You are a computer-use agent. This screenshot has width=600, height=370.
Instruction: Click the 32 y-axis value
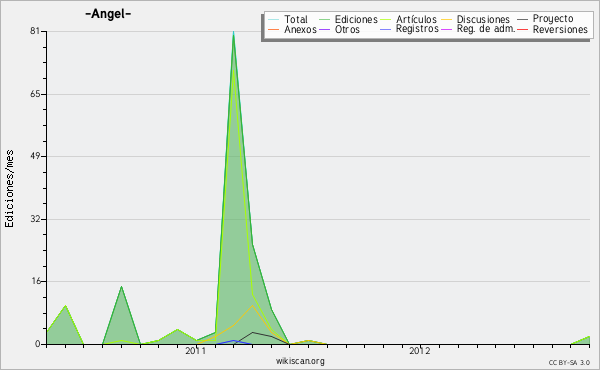[x=35, y=219]
